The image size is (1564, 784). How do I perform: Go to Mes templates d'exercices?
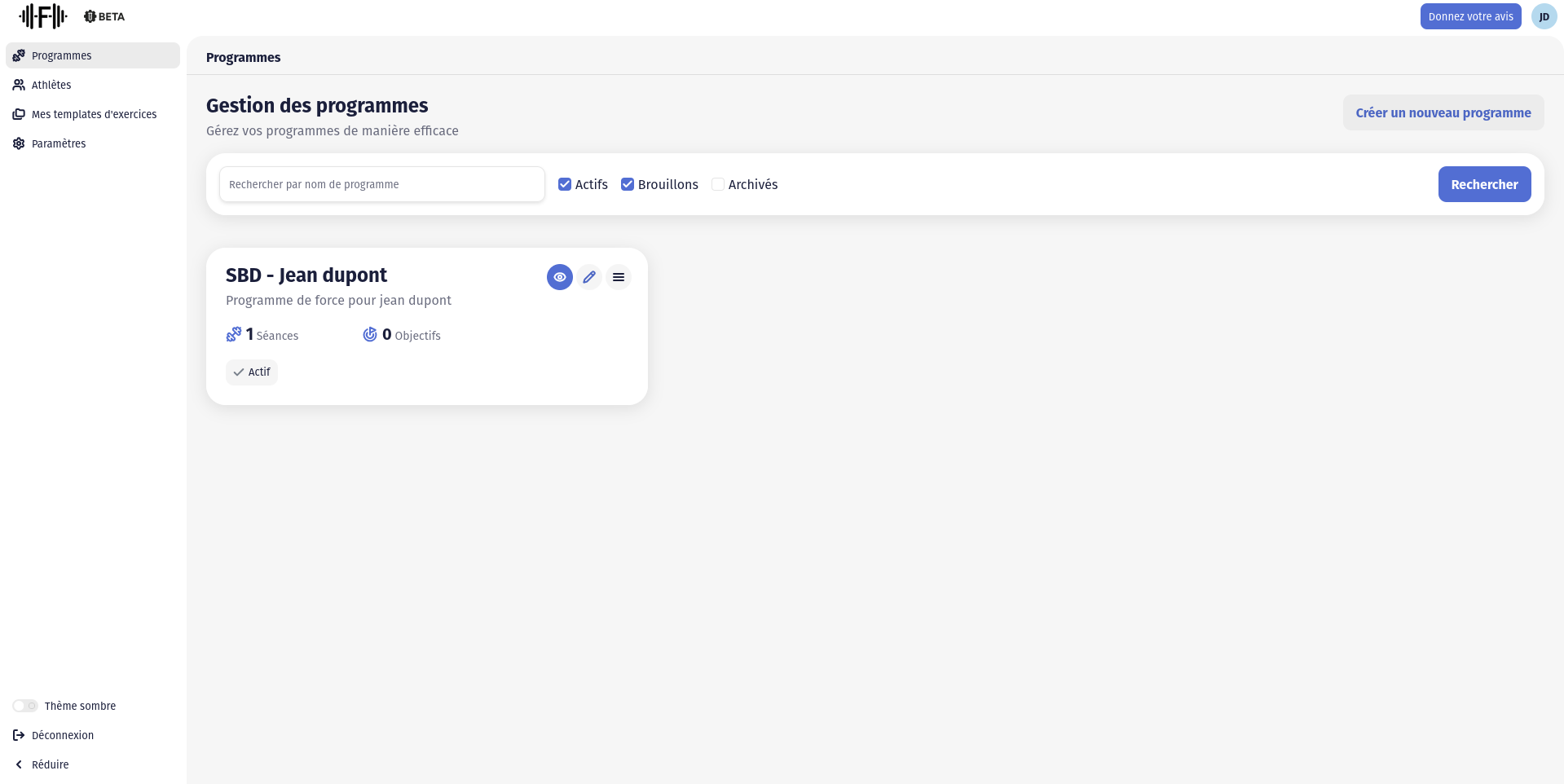tap(94, 114)
